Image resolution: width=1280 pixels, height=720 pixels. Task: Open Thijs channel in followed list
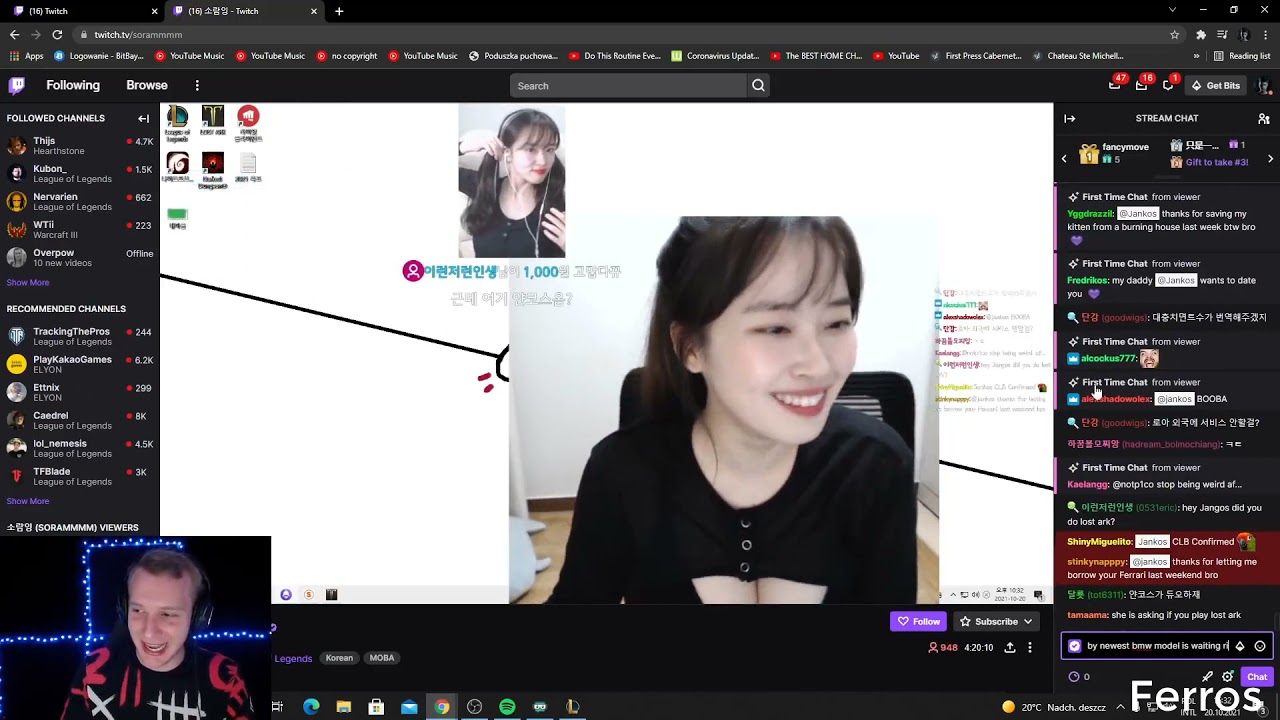coord(80,146)
